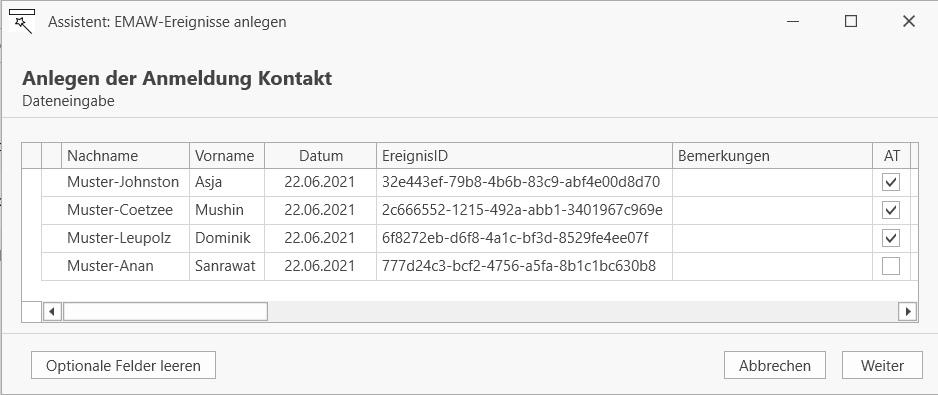Screen dimensions: 938x395
Task: Click the EreignisID column header
Action: click(x=525, y=156)
